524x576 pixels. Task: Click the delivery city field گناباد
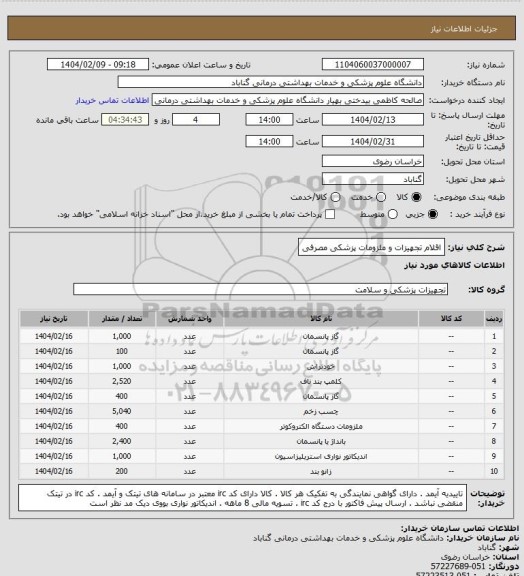click(373, 179)
